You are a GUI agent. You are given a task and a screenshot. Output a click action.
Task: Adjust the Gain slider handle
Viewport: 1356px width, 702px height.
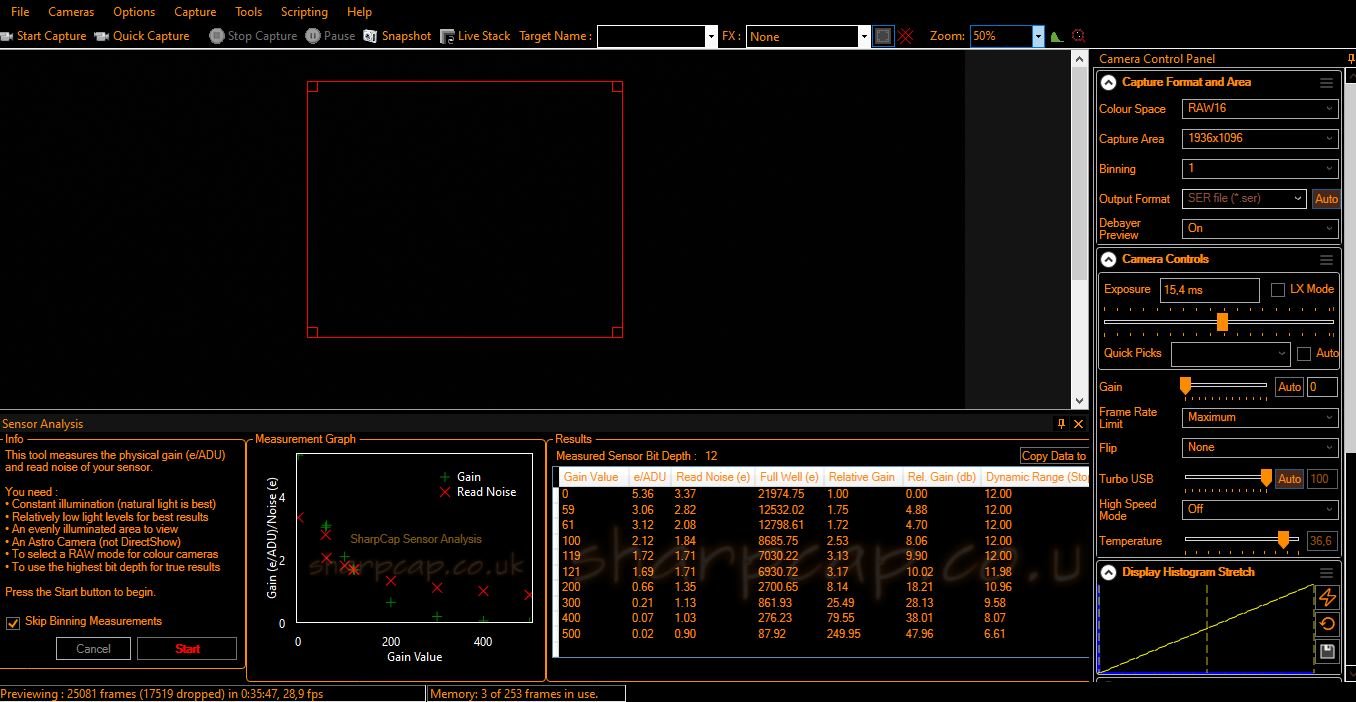point(1186,386)
